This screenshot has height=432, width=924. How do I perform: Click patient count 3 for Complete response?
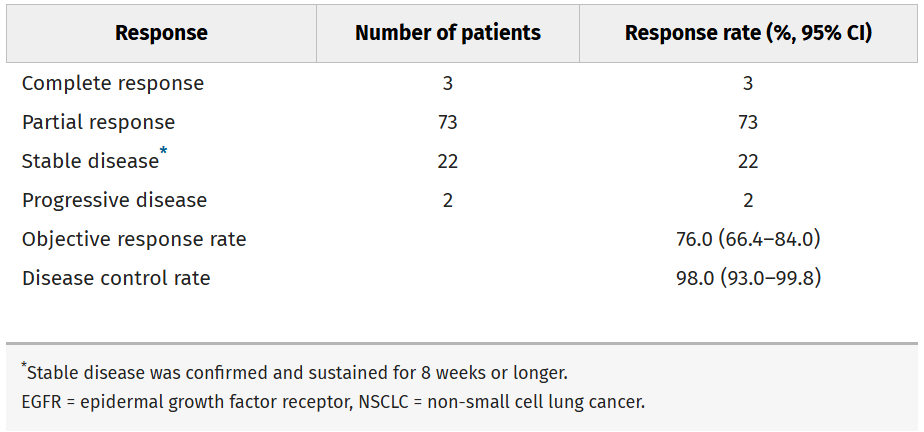coord(447,84)
